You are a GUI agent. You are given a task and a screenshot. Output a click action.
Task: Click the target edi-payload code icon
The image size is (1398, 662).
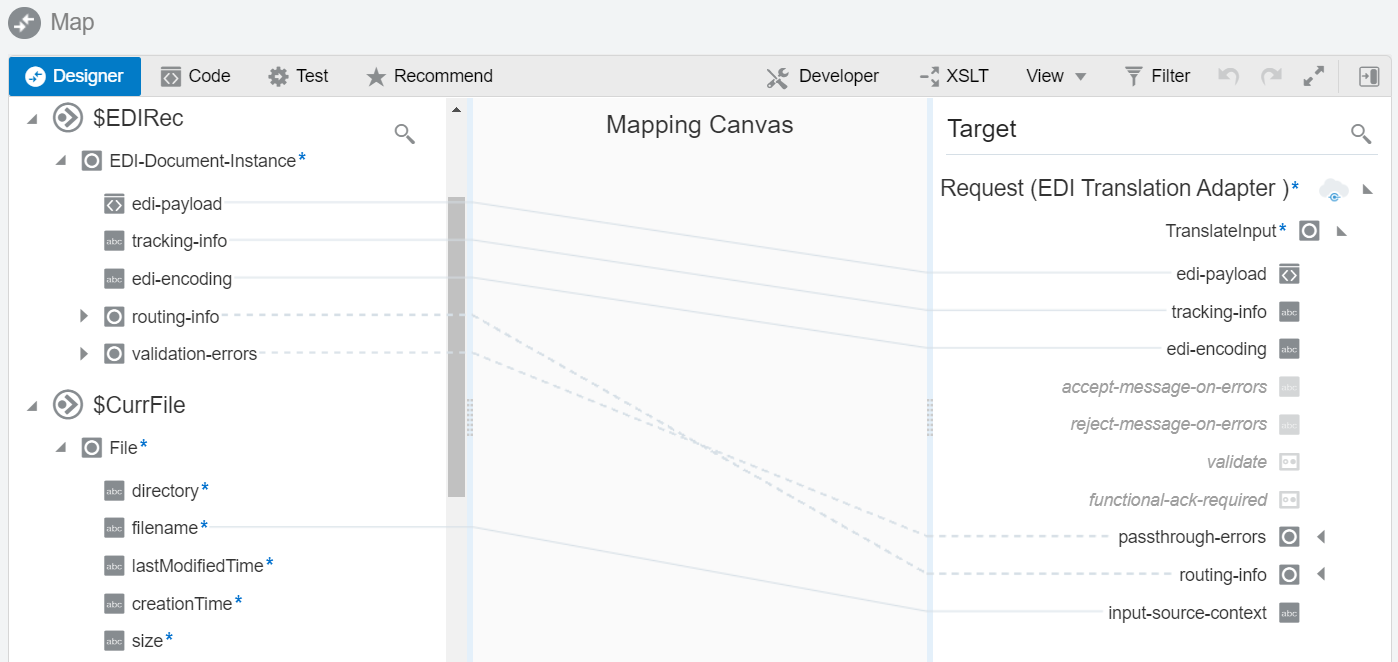(1290, 274)
